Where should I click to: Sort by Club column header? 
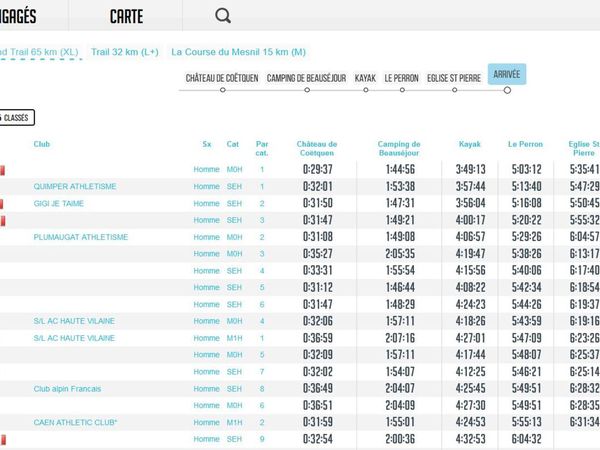[42, 144]
